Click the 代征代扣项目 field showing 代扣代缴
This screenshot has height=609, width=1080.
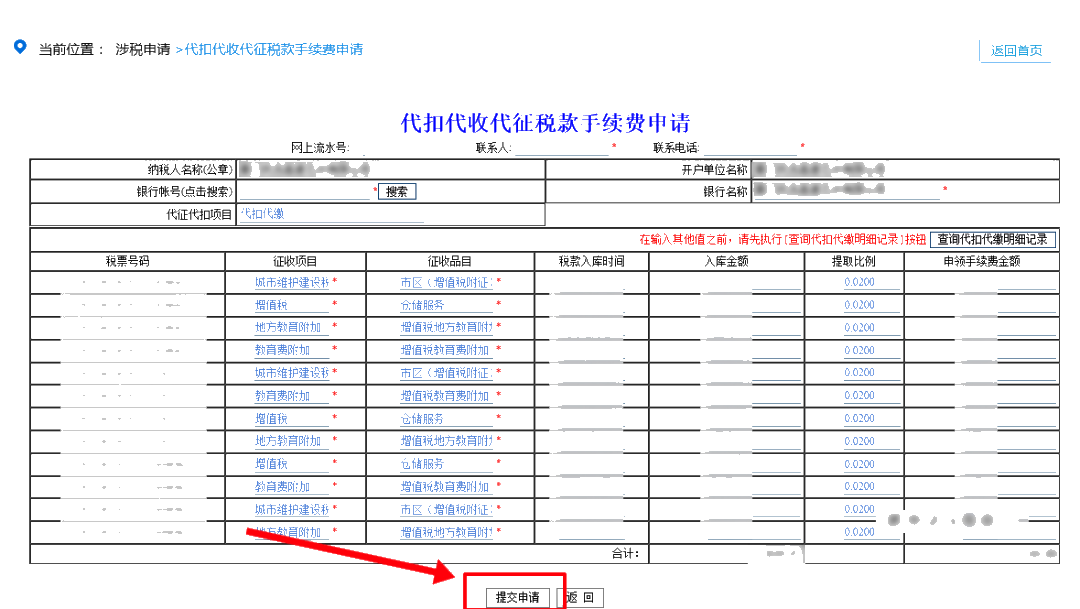point(331,214)
